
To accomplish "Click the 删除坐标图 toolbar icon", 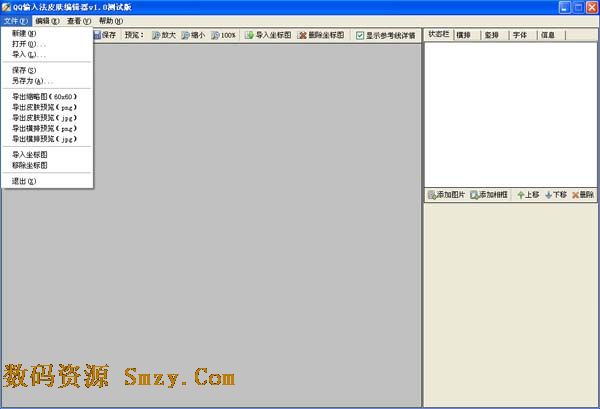I will click(x=302, y=35).
